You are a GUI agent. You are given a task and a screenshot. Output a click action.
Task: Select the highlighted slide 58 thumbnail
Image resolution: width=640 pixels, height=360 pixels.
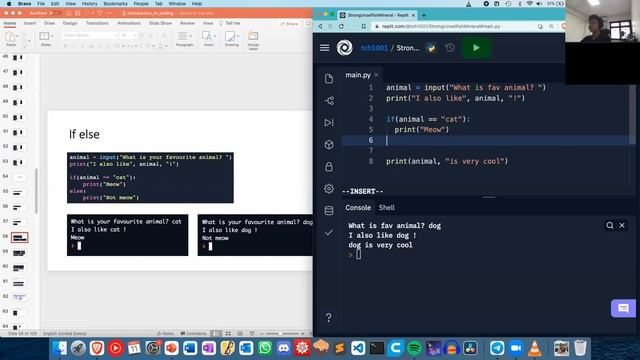point(19,237)
